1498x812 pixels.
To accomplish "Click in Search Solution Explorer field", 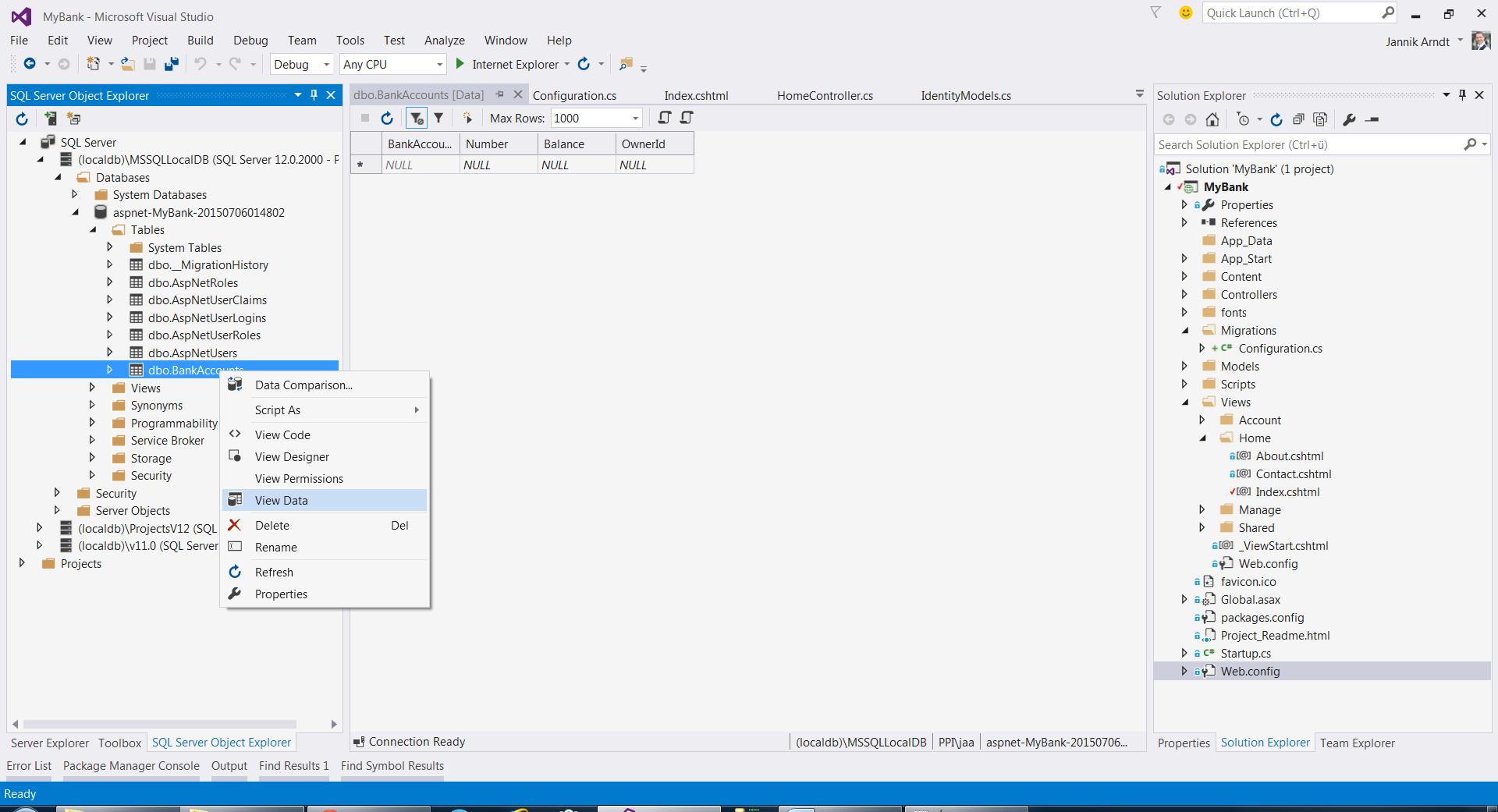I will click(x=1309, y=144).
